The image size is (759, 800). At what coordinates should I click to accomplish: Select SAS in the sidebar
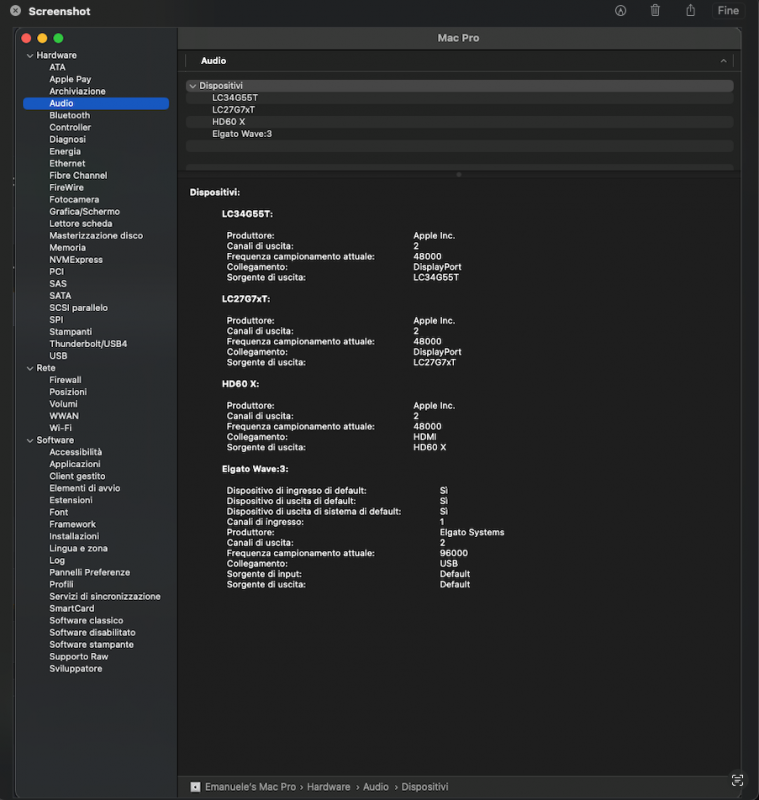tap(58, 284)
